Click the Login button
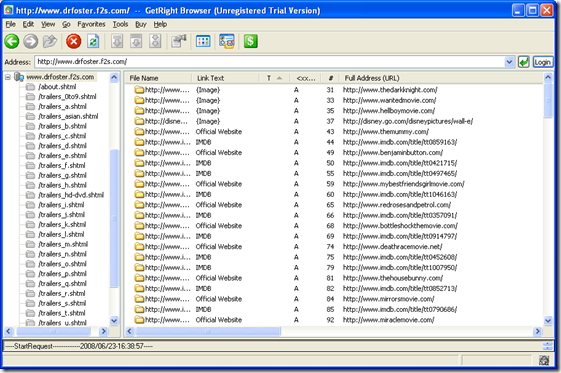The height and width of the screenshot is (373, 561). [x=542, y=62]
